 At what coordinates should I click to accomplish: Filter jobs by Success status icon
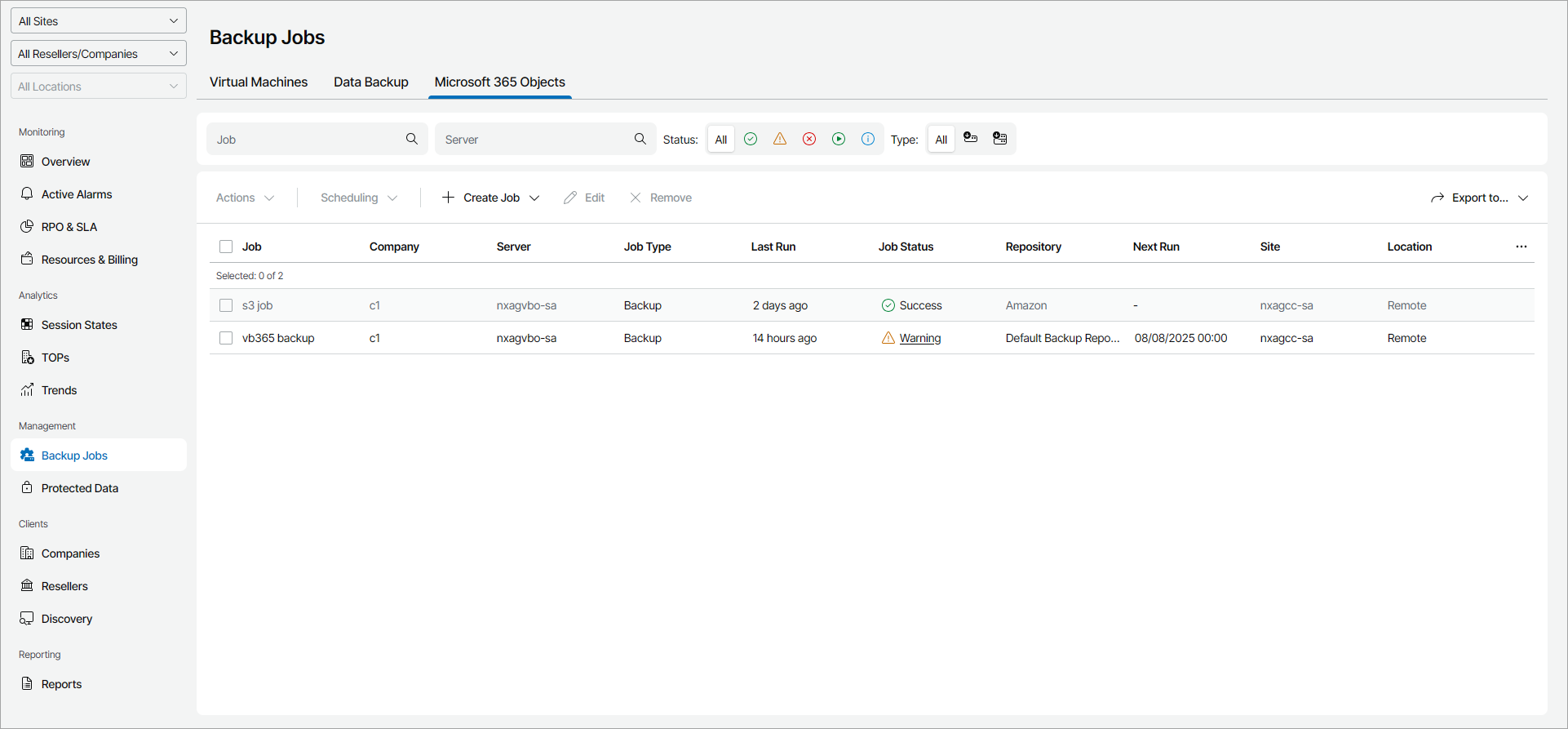click(751, 139)
